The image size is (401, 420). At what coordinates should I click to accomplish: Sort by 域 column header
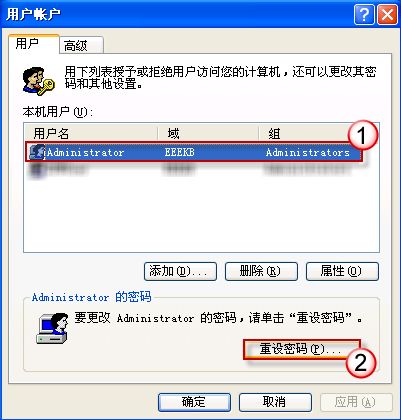coord(208,134)
